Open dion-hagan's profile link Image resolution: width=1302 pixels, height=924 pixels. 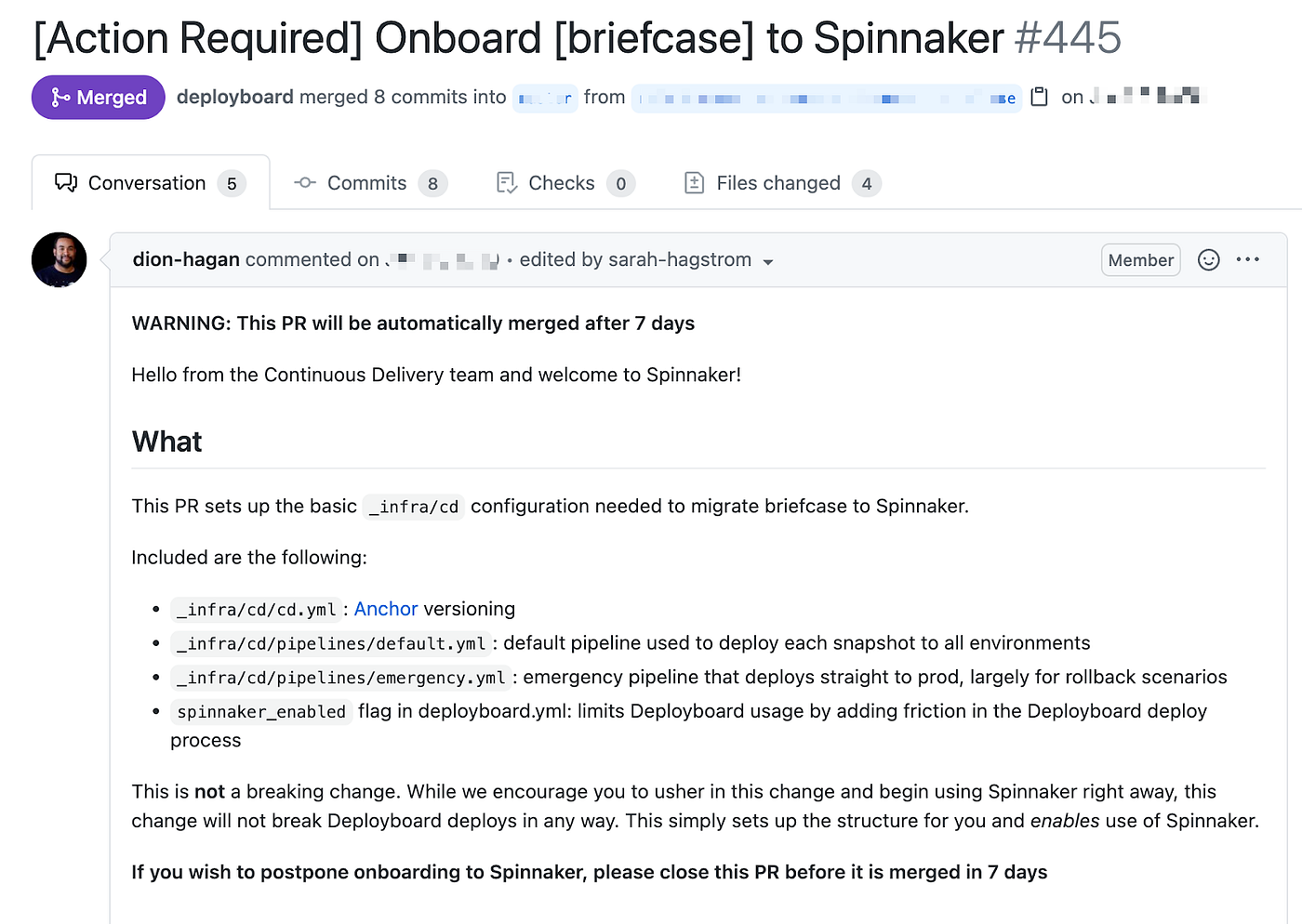186,259
